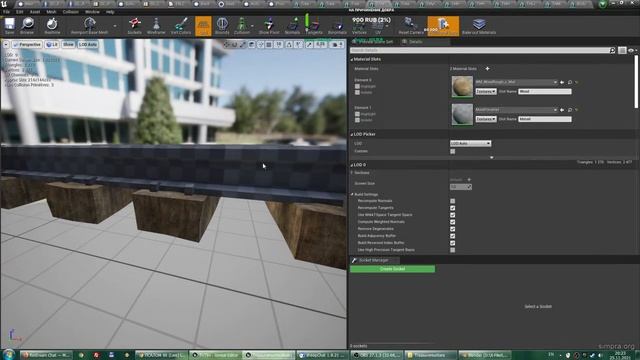Open the Window menu
640x360 pixels.
(92, 12)
